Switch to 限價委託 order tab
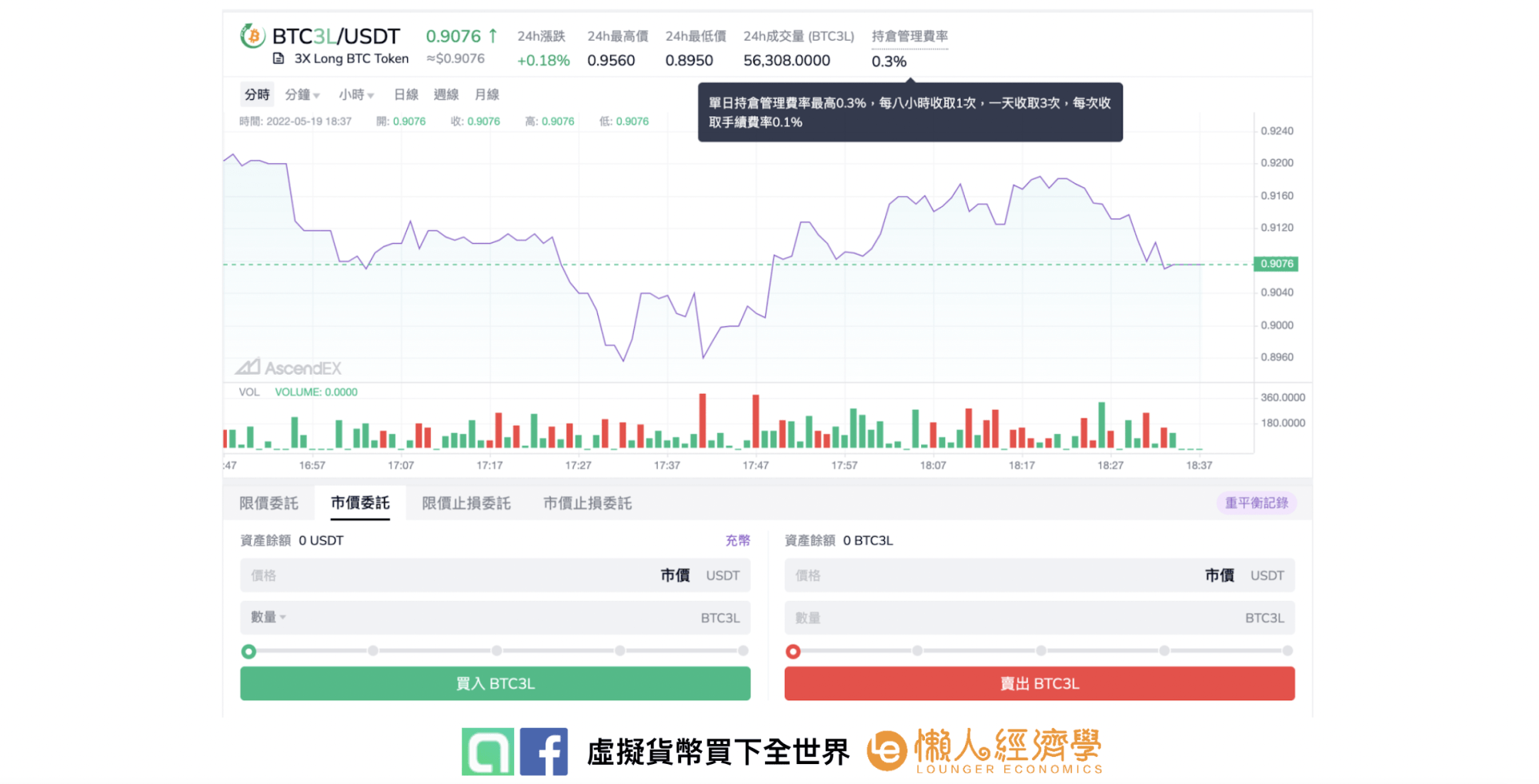The width and height of the screenshot is (1539, 784). tap(269, 503)
